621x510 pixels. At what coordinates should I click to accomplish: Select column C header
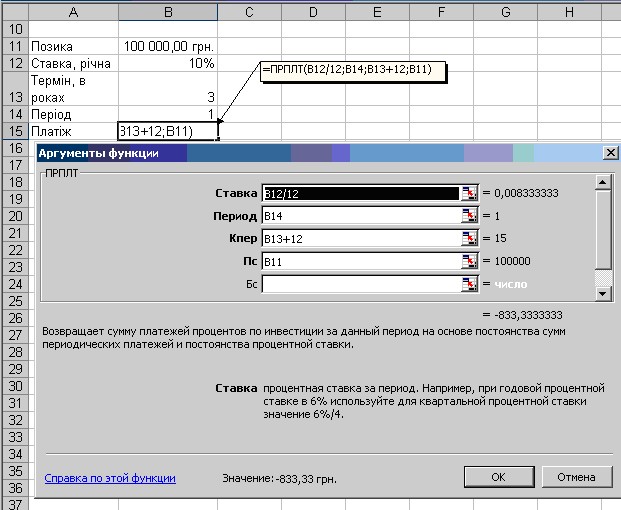click(248, 11)
